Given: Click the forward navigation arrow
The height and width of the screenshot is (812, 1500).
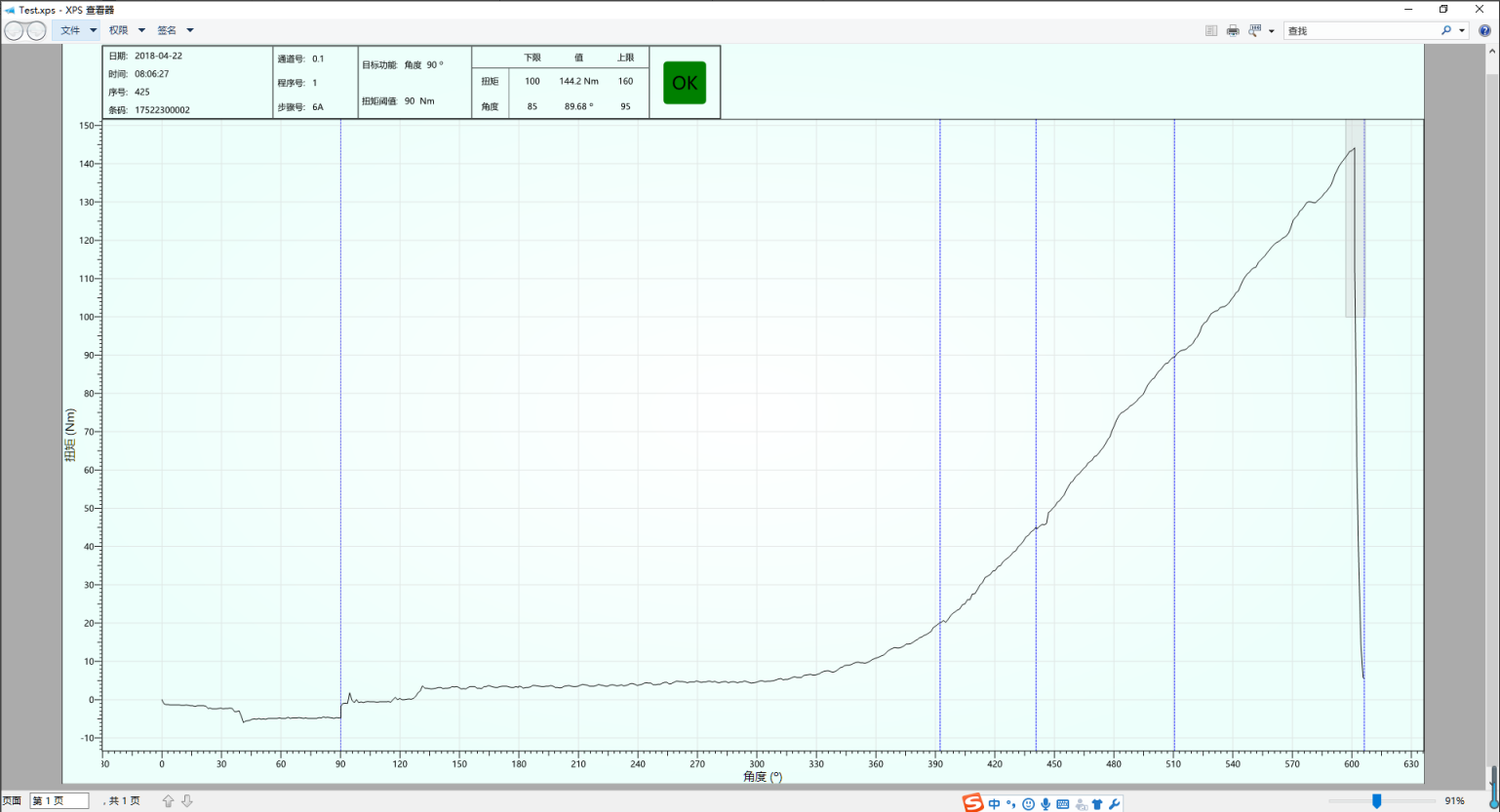Looking at the screenshot, I should click(36, 30).
